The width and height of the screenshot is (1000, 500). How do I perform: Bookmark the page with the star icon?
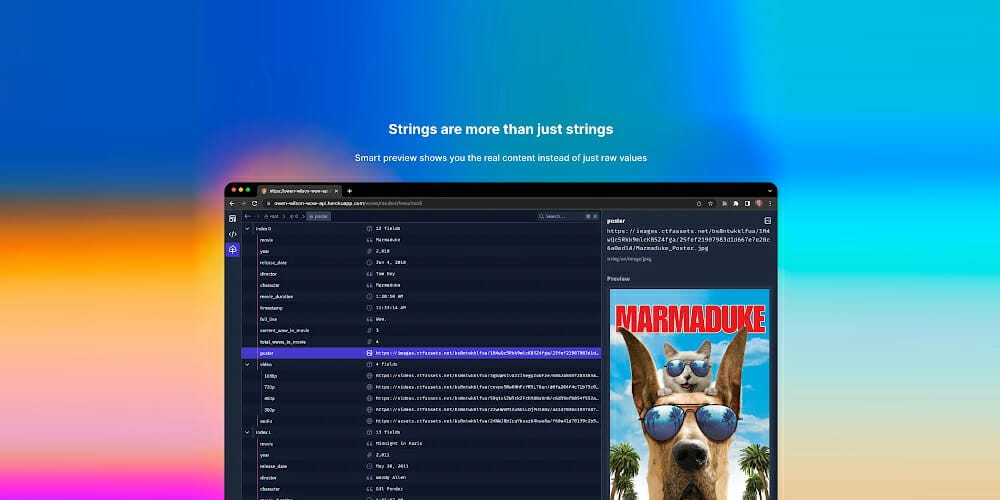(x=710, y=203)
